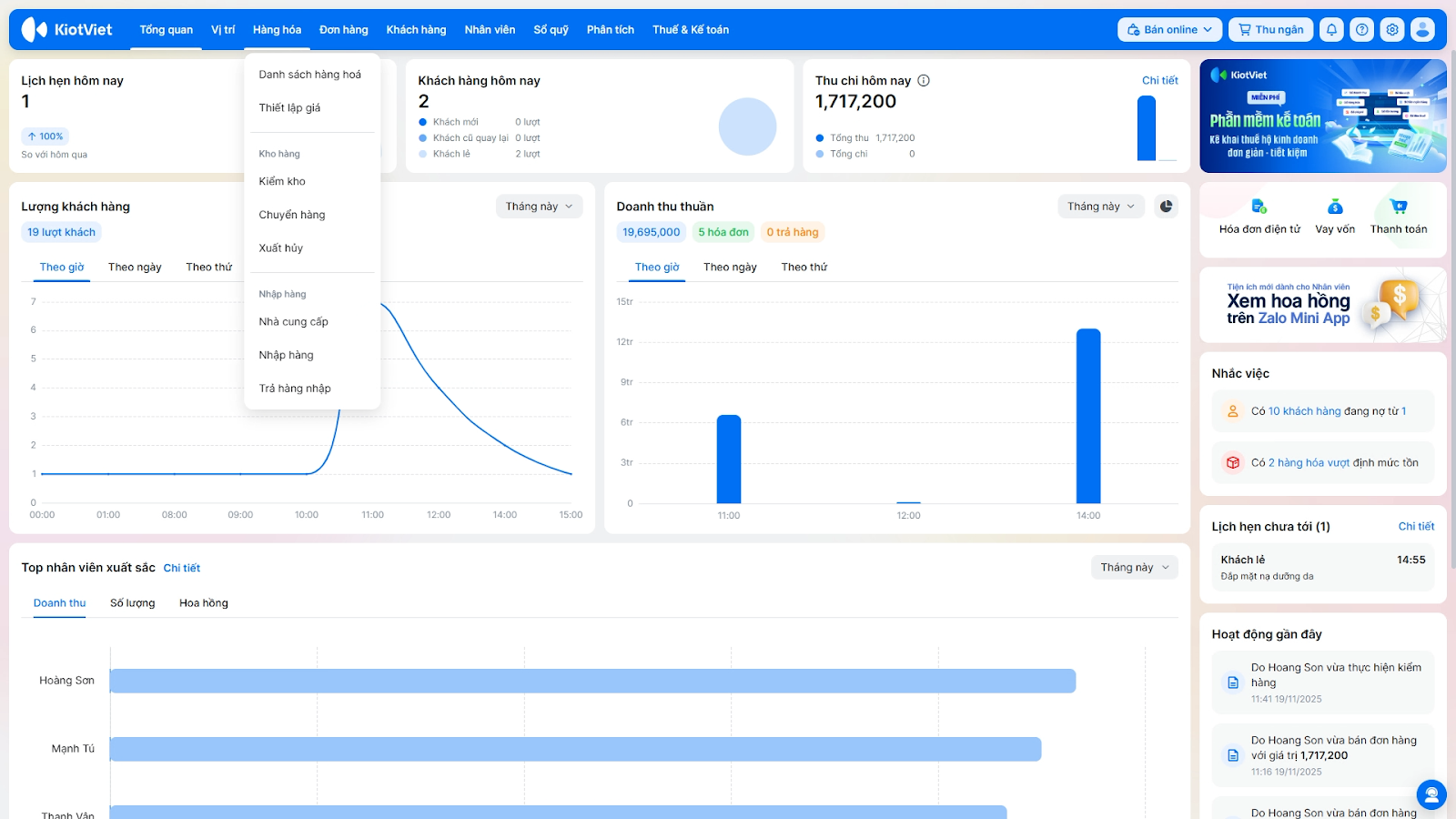This screenshot has height=819, width=1456.
Task: Open the Phần mềm kế toán banner
Action: [x=1323, y=116]
